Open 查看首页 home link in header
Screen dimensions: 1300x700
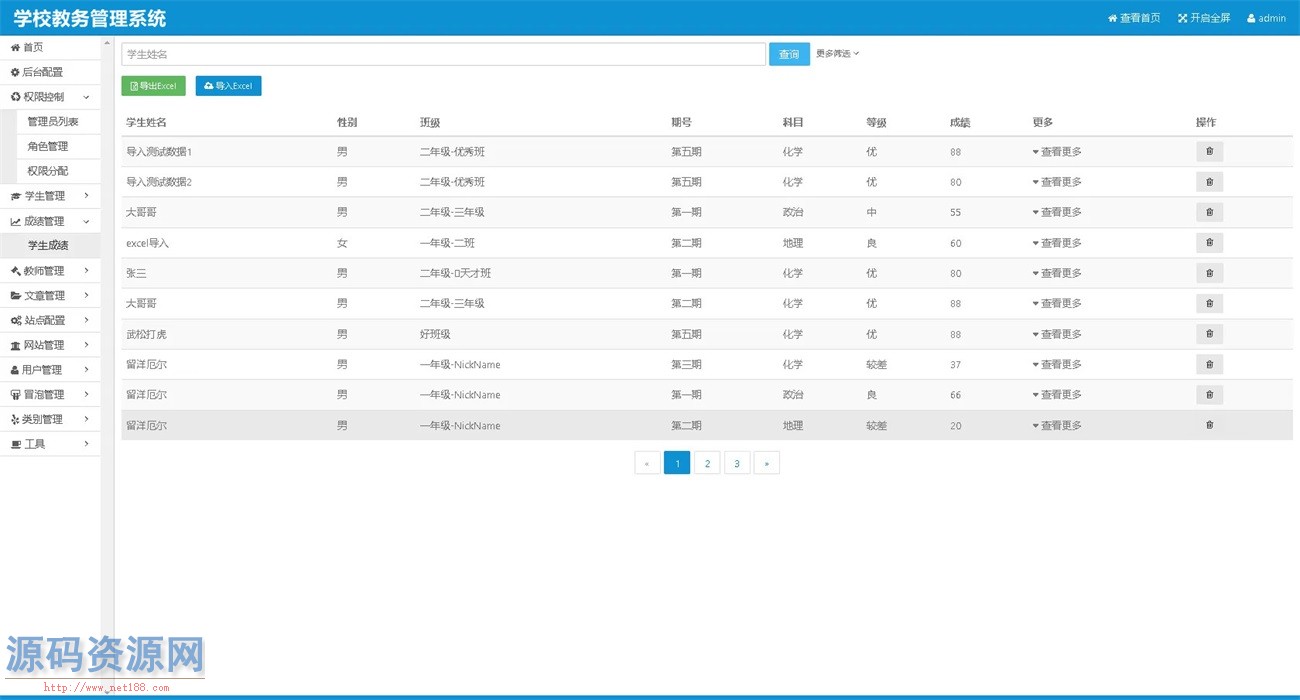(1134, 18)
